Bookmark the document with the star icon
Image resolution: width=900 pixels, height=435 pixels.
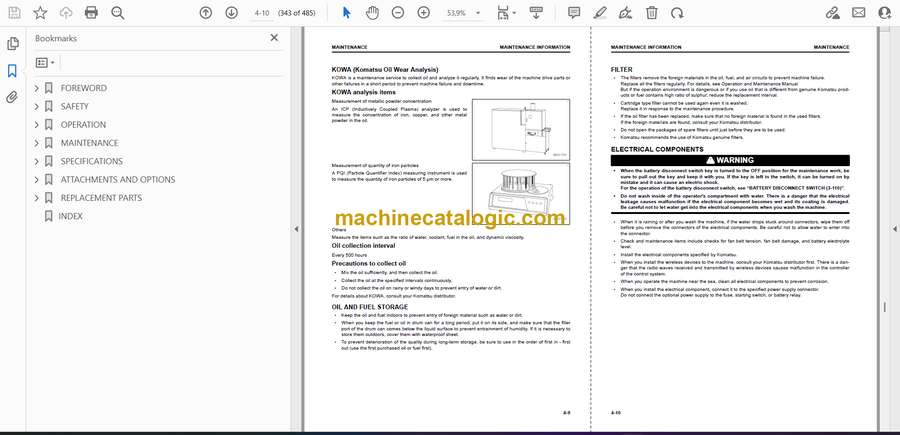click(40, 13)
